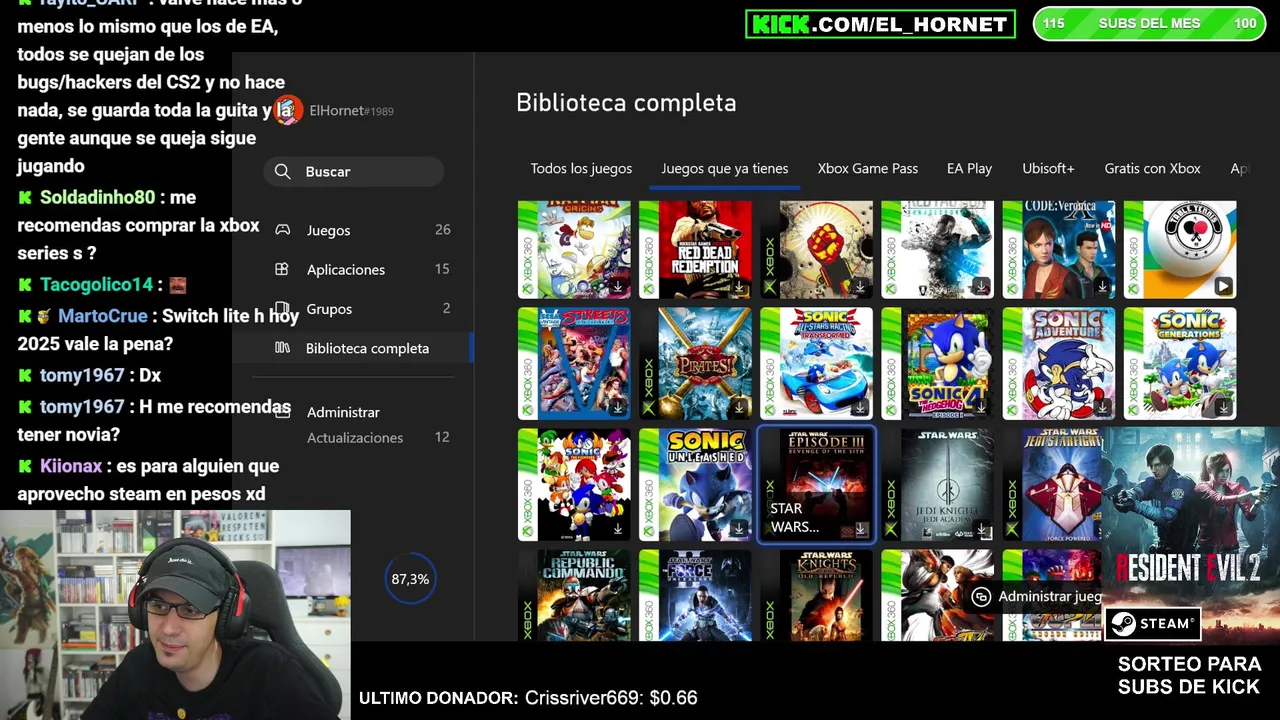
Task: Switch to the Gratis con Xbox tab
Action: 1152,169
